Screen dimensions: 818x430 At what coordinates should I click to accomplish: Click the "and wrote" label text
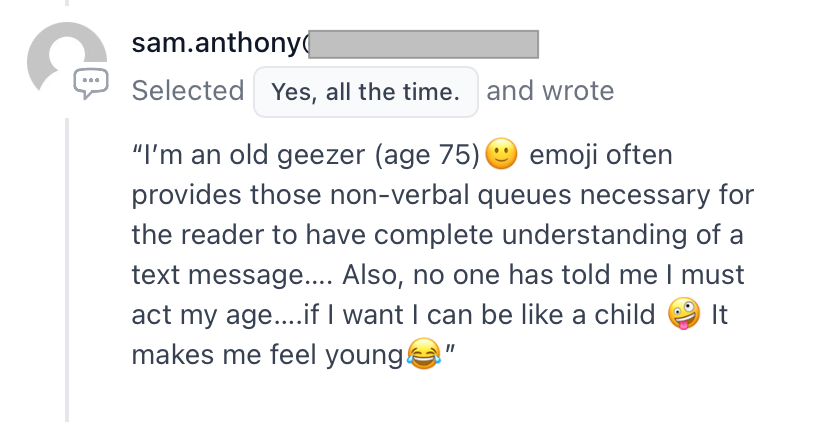(x=550, y=91)
